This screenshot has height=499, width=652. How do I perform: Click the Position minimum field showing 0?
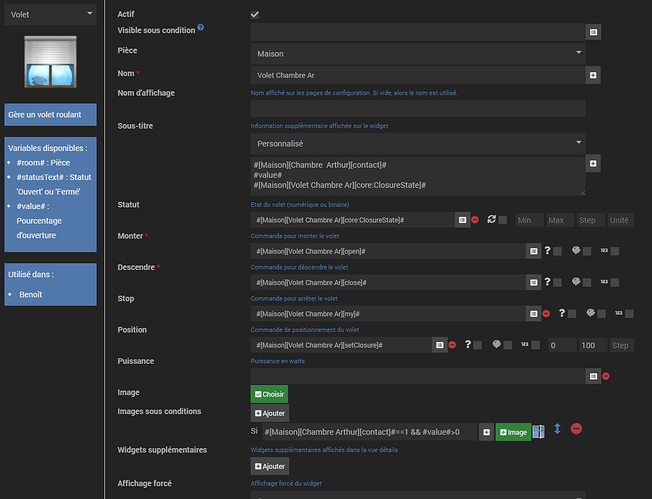pos(563,345)
